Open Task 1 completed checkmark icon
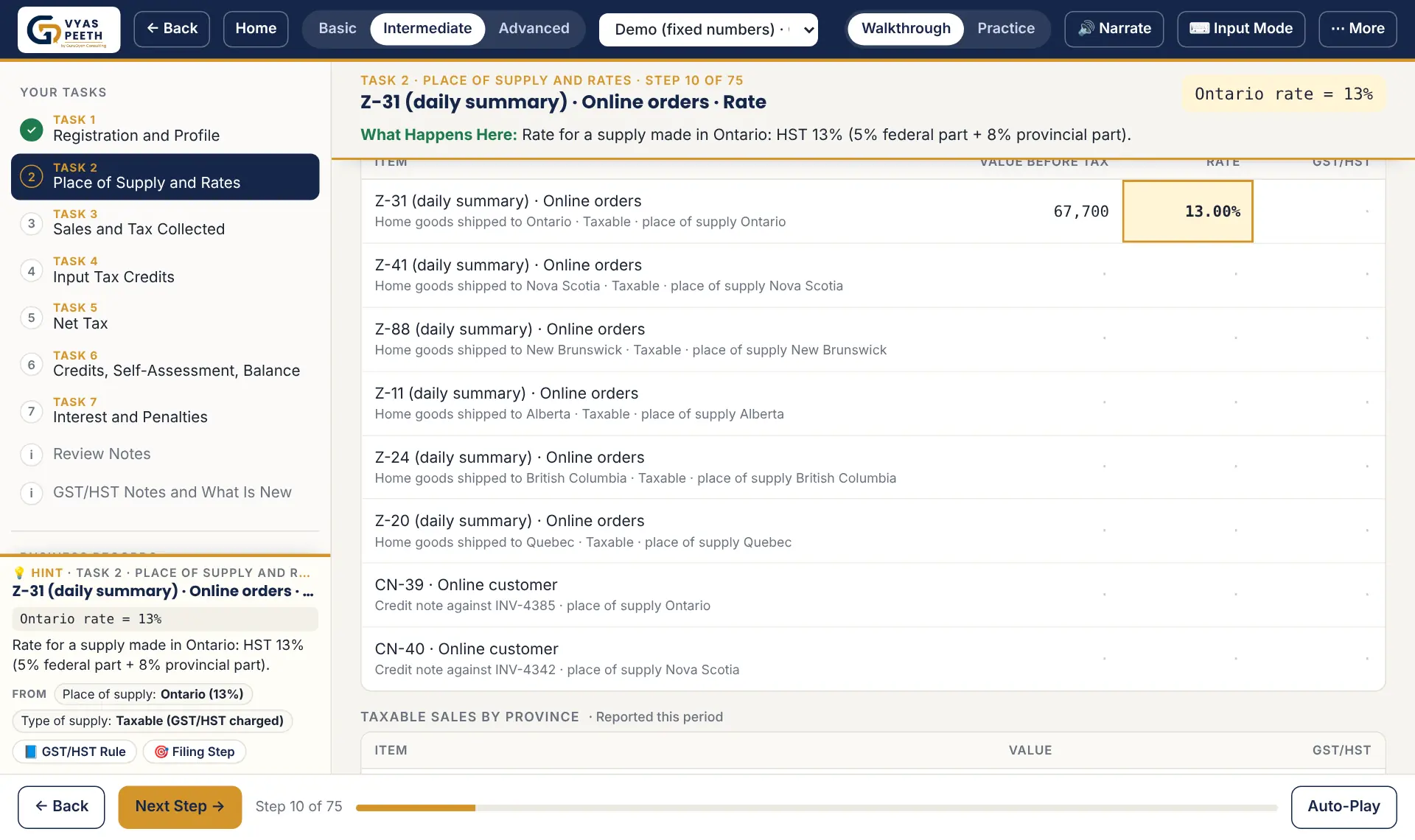Viewport: 1415px width, 840px height. pos(31,129)
